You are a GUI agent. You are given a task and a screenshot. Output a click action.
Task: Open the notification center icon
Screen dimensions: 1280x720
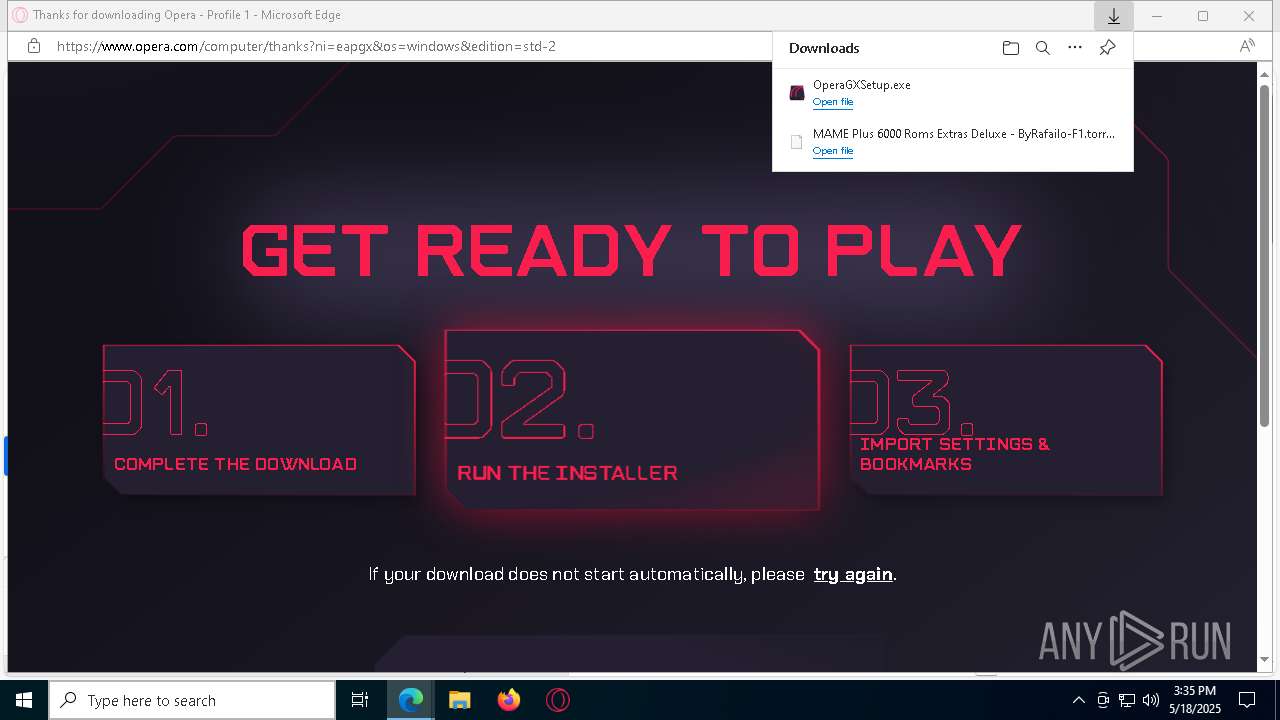1247,700
